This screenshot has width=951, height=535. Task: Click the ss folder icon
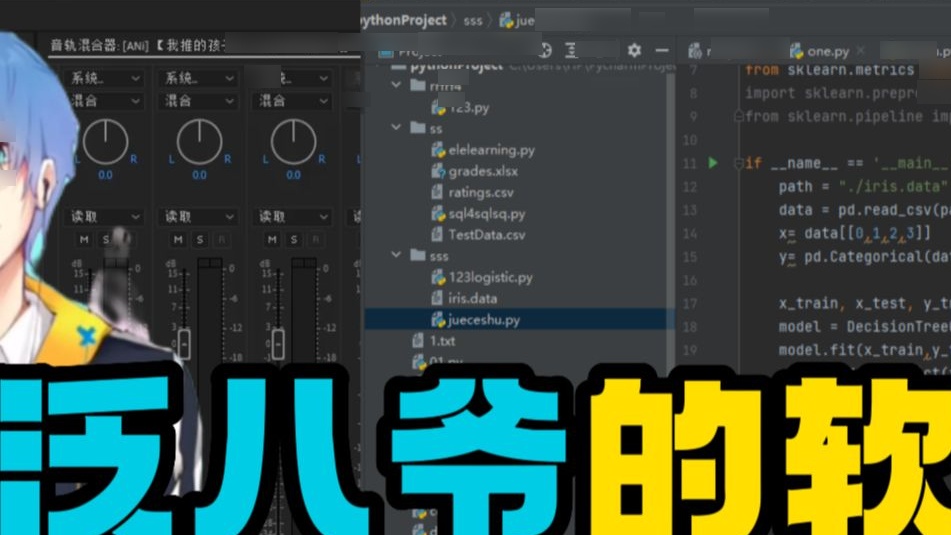pyautogui.click(x=417, y=128)
